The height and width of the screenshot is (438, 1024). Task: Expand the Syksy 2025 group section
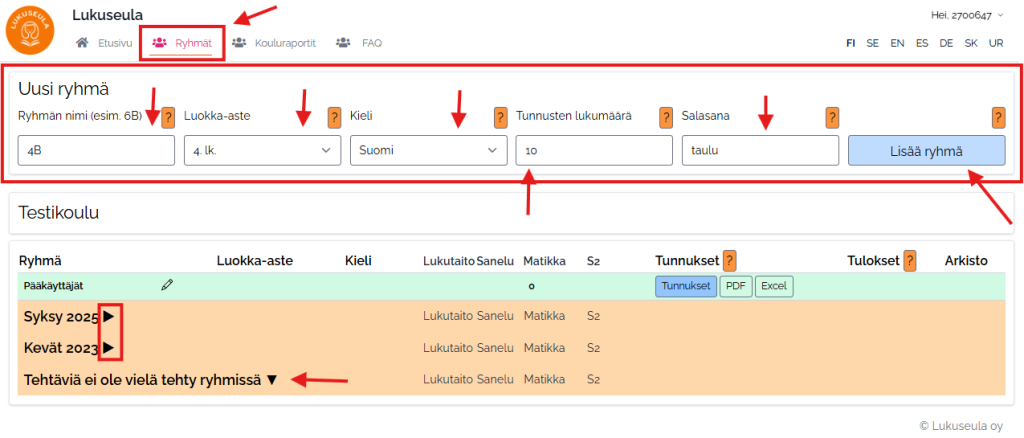109,317
